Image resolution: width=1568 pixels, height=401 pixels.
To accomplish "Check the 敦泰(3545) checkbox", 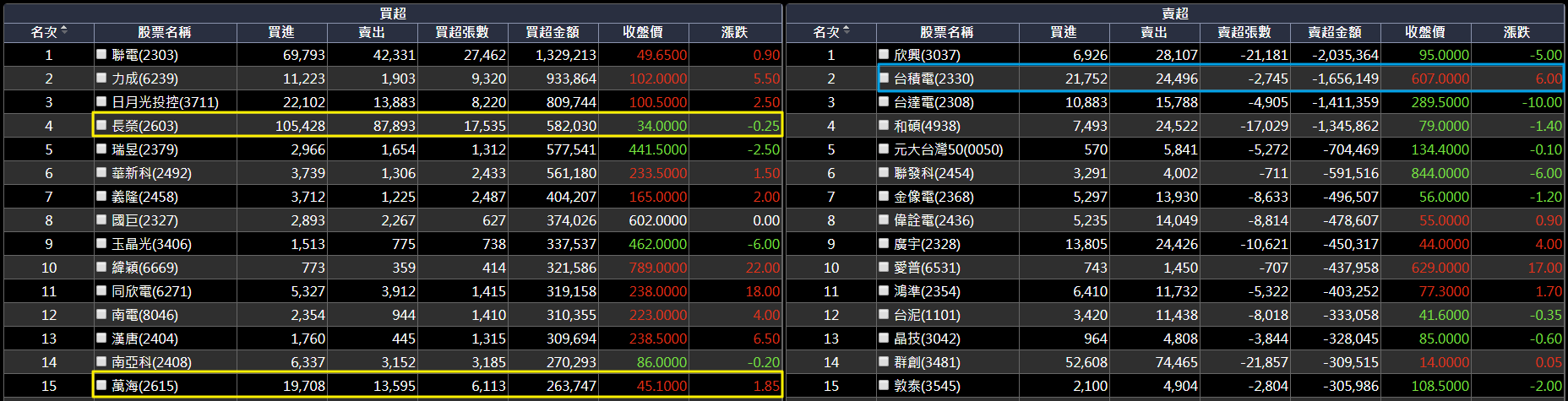I will click(884, 385).
